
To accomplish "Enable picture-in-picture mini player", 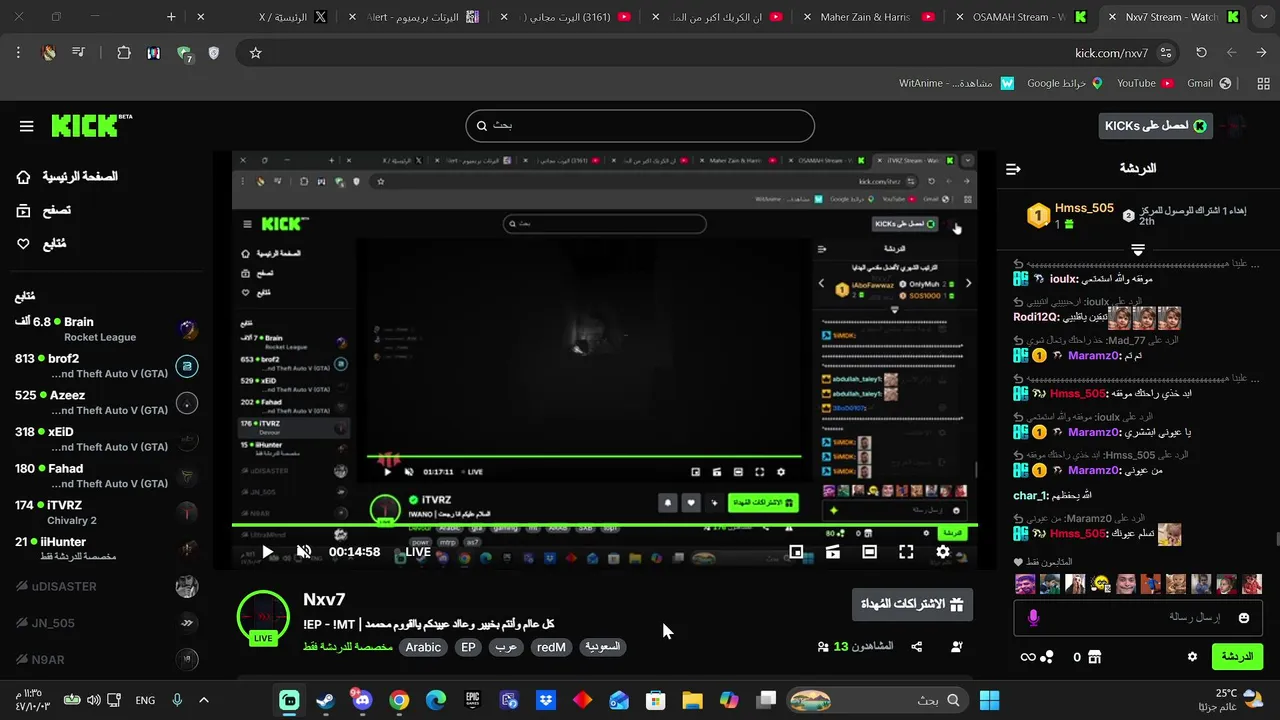I will pos(796,552).
